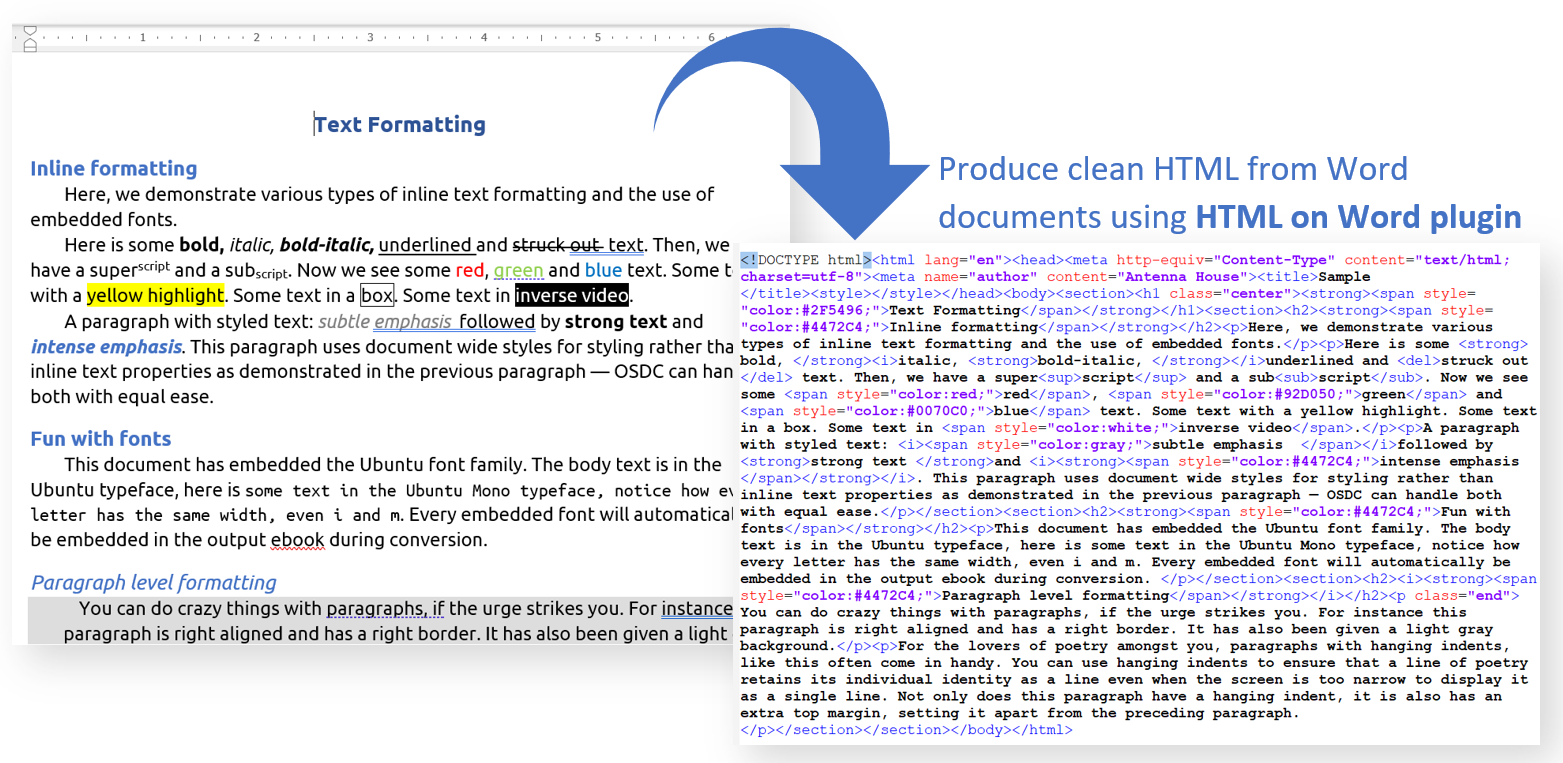The width and height of the screenshot is (1563, 763).
Task: Click the white-on-black "inverse video" text in Word
Action: click(572, 296)
